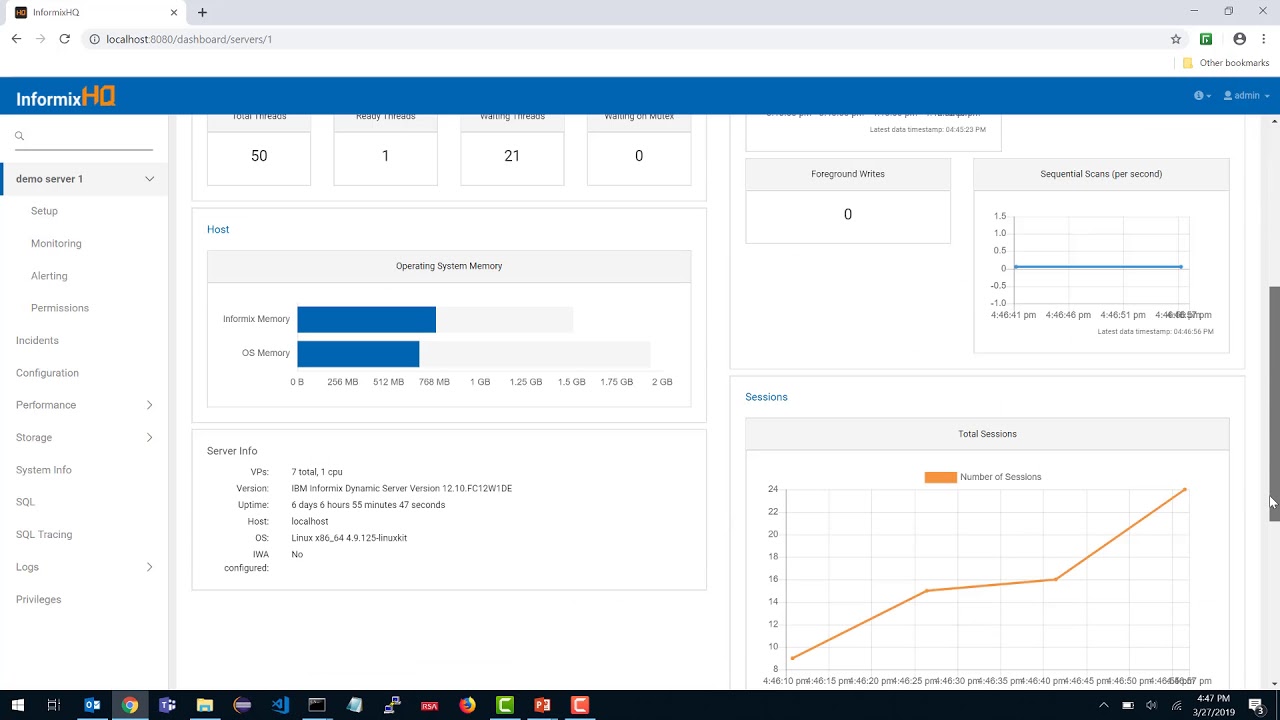Click the page vertical scrollbar thumb
This screenshot has width=1280, height=720.
1274,402
